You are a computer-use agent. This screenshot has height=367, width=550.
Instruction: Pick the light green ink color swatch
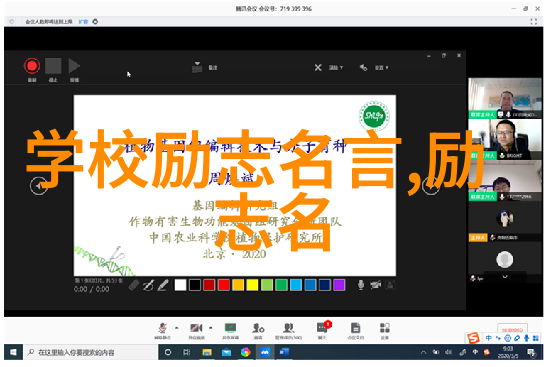pyautogui.click(x=267, y=285)
